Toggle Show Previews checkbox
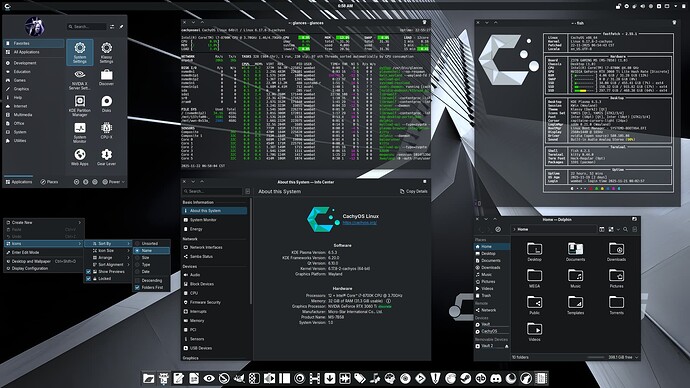Viewport: 690px width, 388px height. point(88,271)
